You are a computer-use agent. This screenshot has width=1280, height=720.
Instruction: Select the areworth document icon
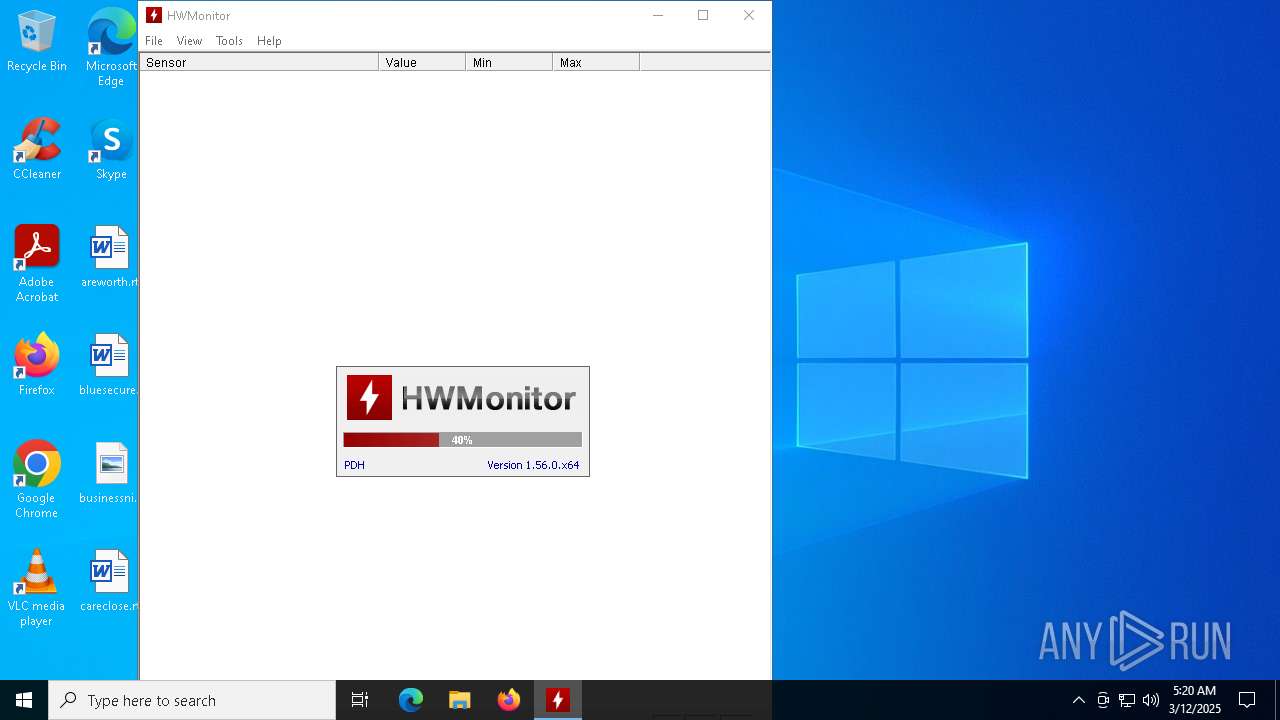tap(111, 257)
